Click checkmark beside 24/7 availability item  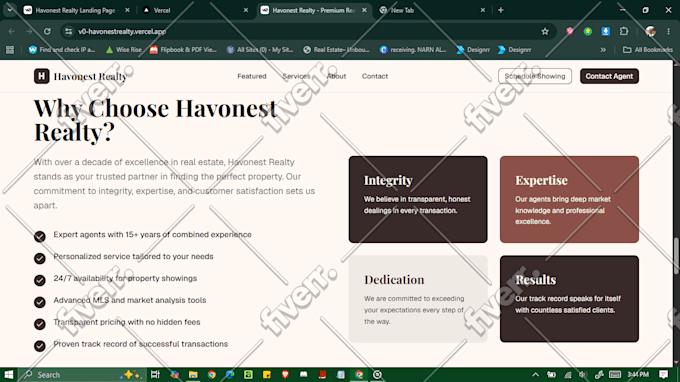(39, 280)
